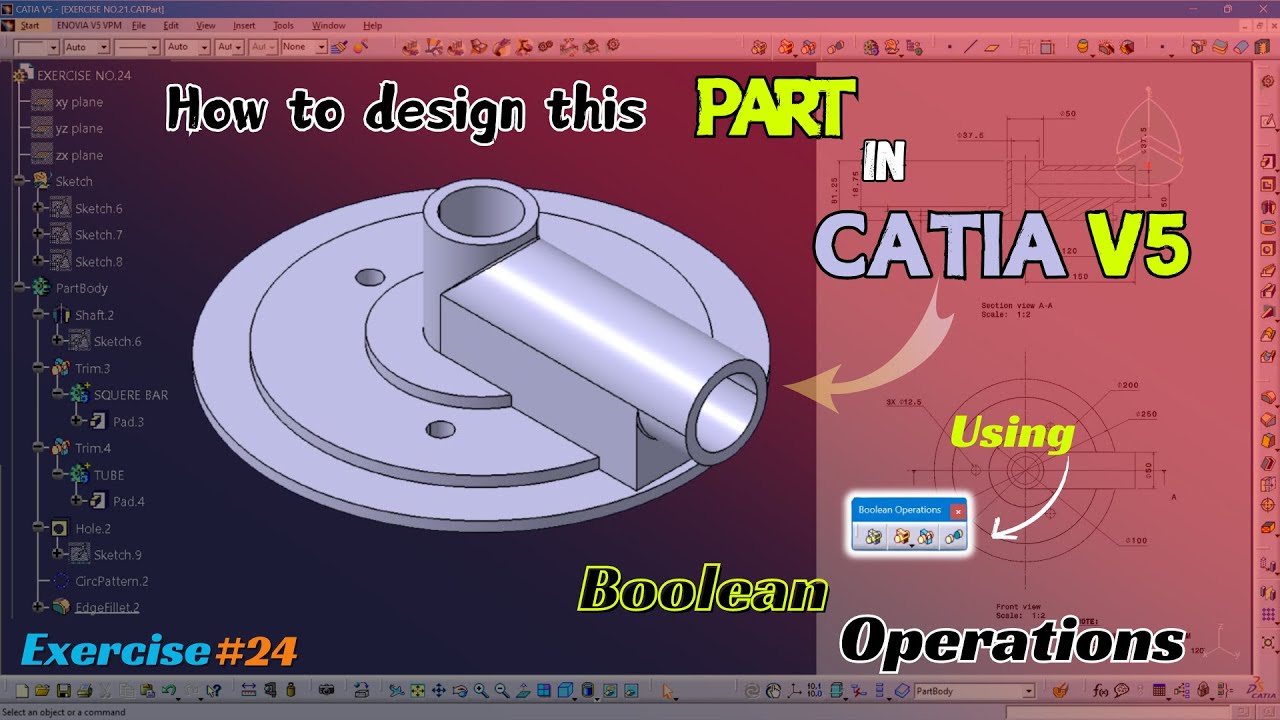Open the Window menu

coord(328,25)
